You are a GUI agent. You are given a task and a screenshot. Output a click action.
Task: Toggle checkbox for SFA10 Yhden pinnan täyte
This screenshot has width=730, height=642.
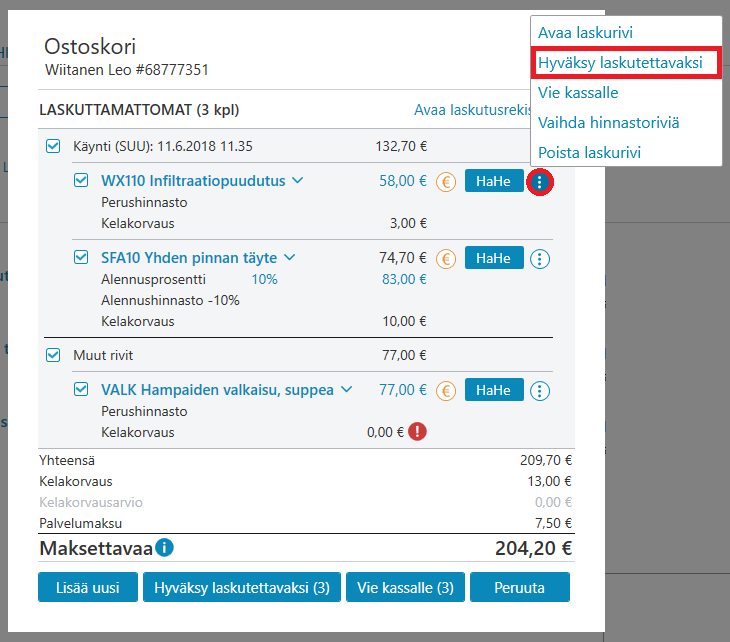(x=81, y=257)
